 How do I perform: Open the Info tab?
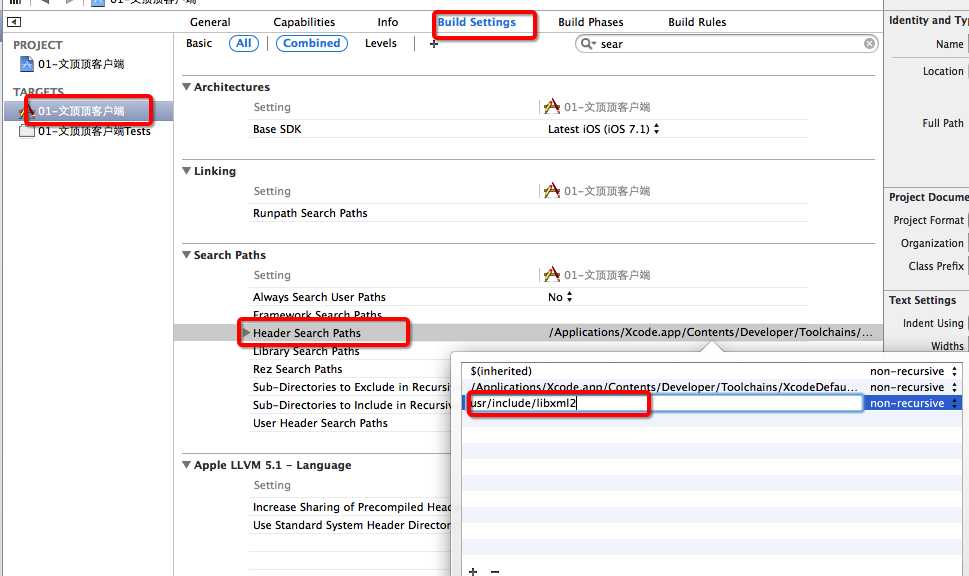pyautogui.click(x=387, y=22)
